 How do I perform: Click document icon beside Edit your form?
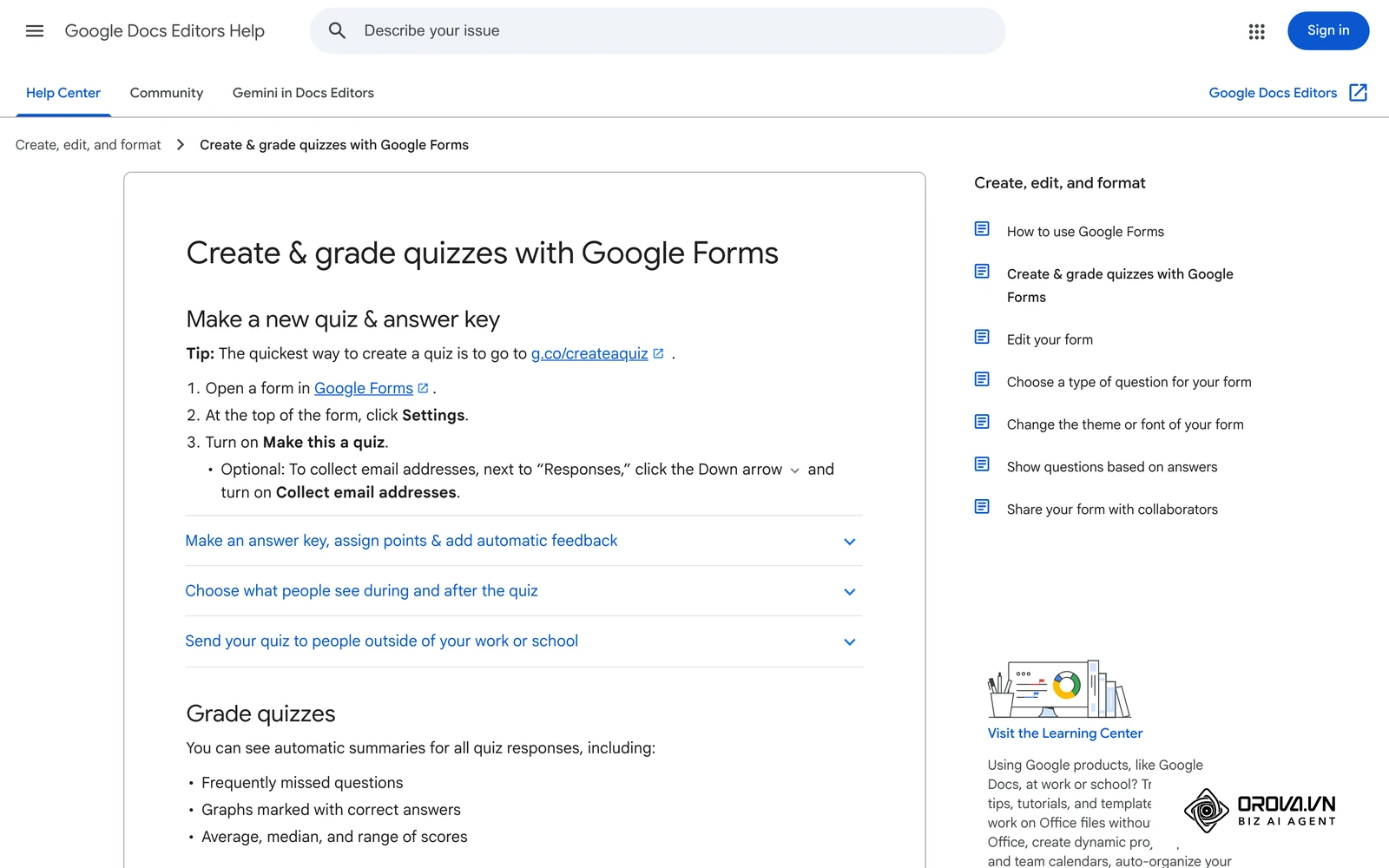[x=982, y=337]
